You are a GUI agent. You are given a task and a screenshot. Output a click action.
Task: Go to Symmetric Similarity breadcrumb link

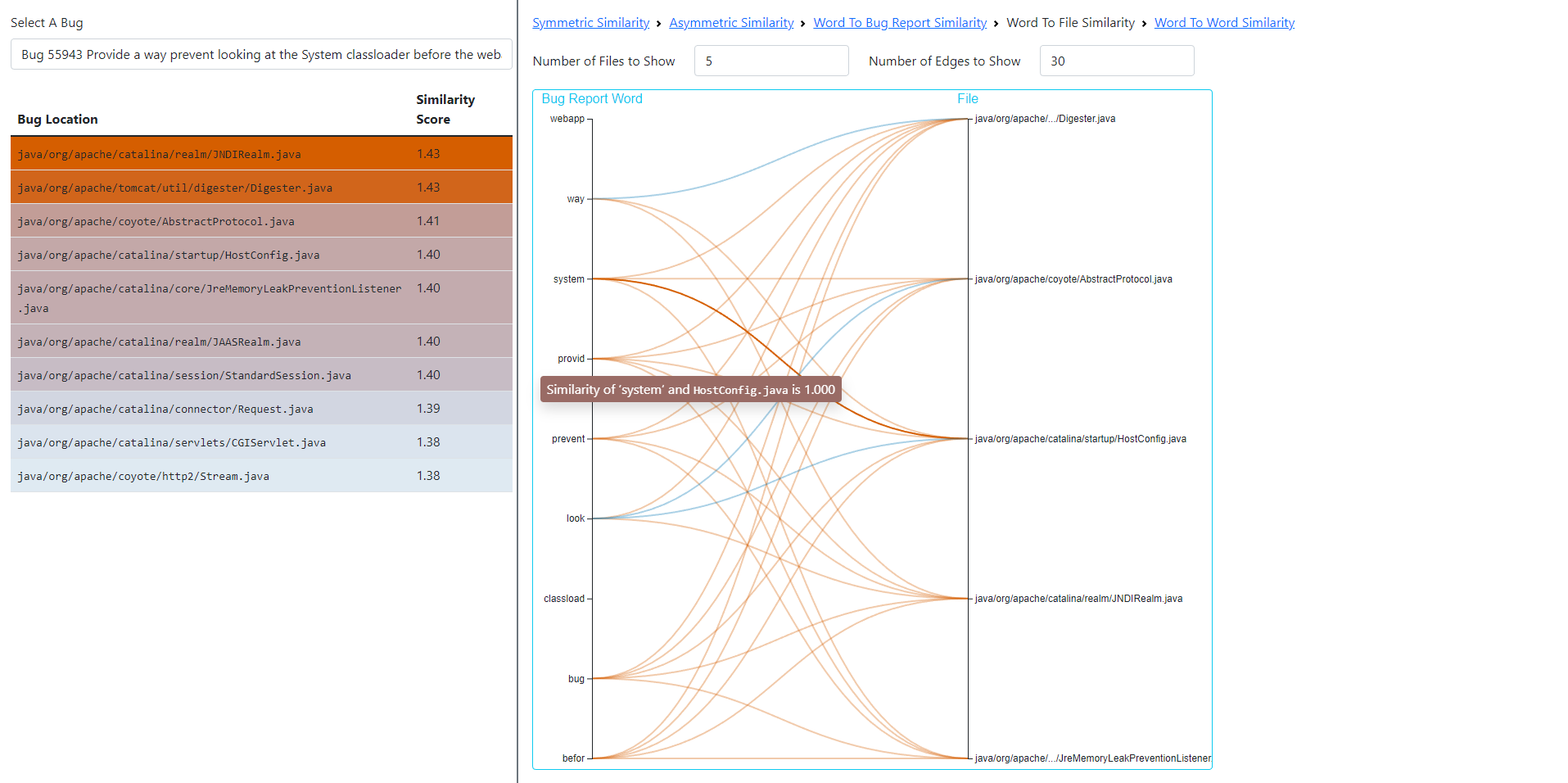pyautogui.click(x=590, y=23)
